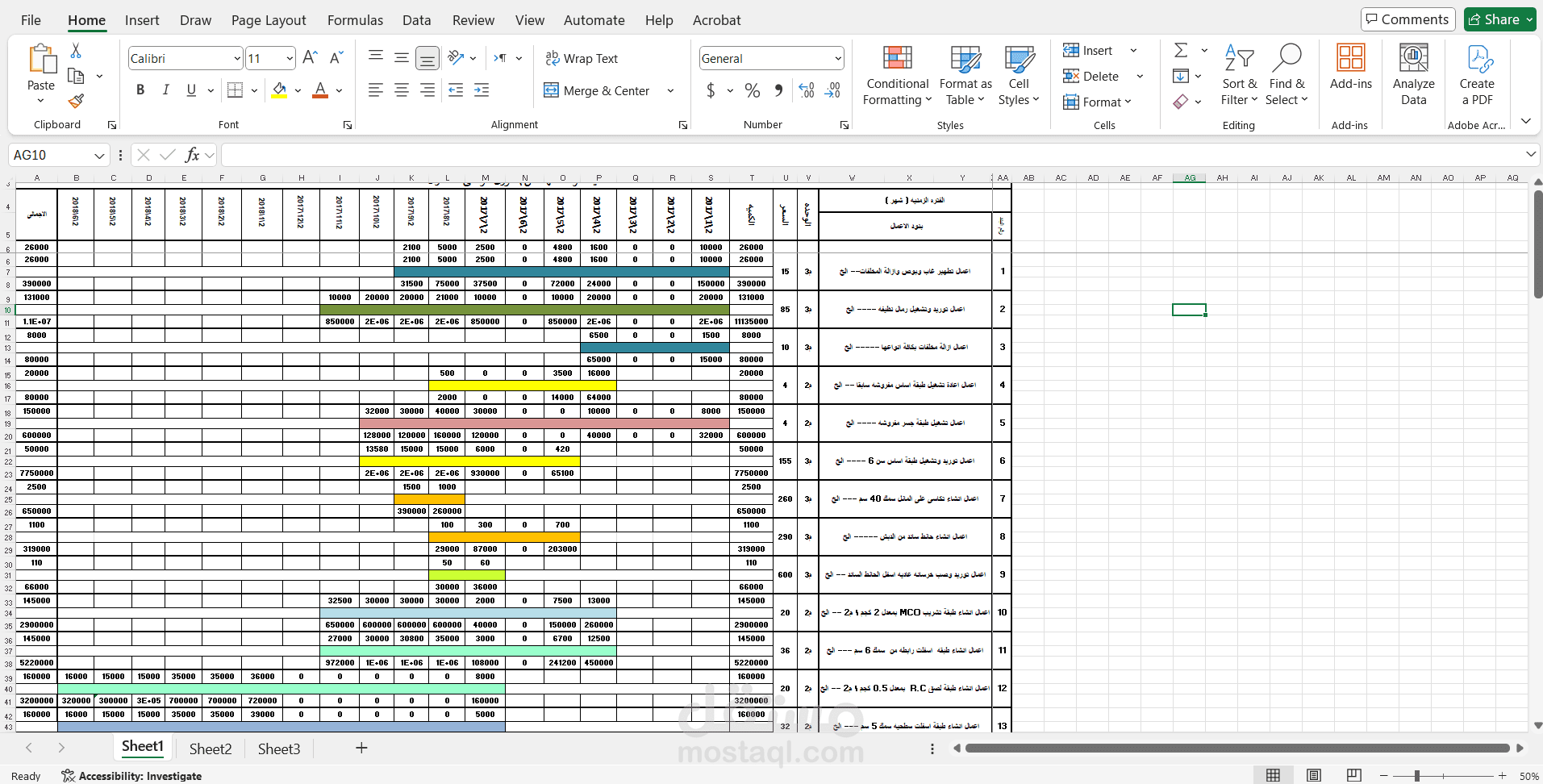Expand the Merge & Center options arrow
This screenshot has width=1543, height=784.
[x=670, y=90]
